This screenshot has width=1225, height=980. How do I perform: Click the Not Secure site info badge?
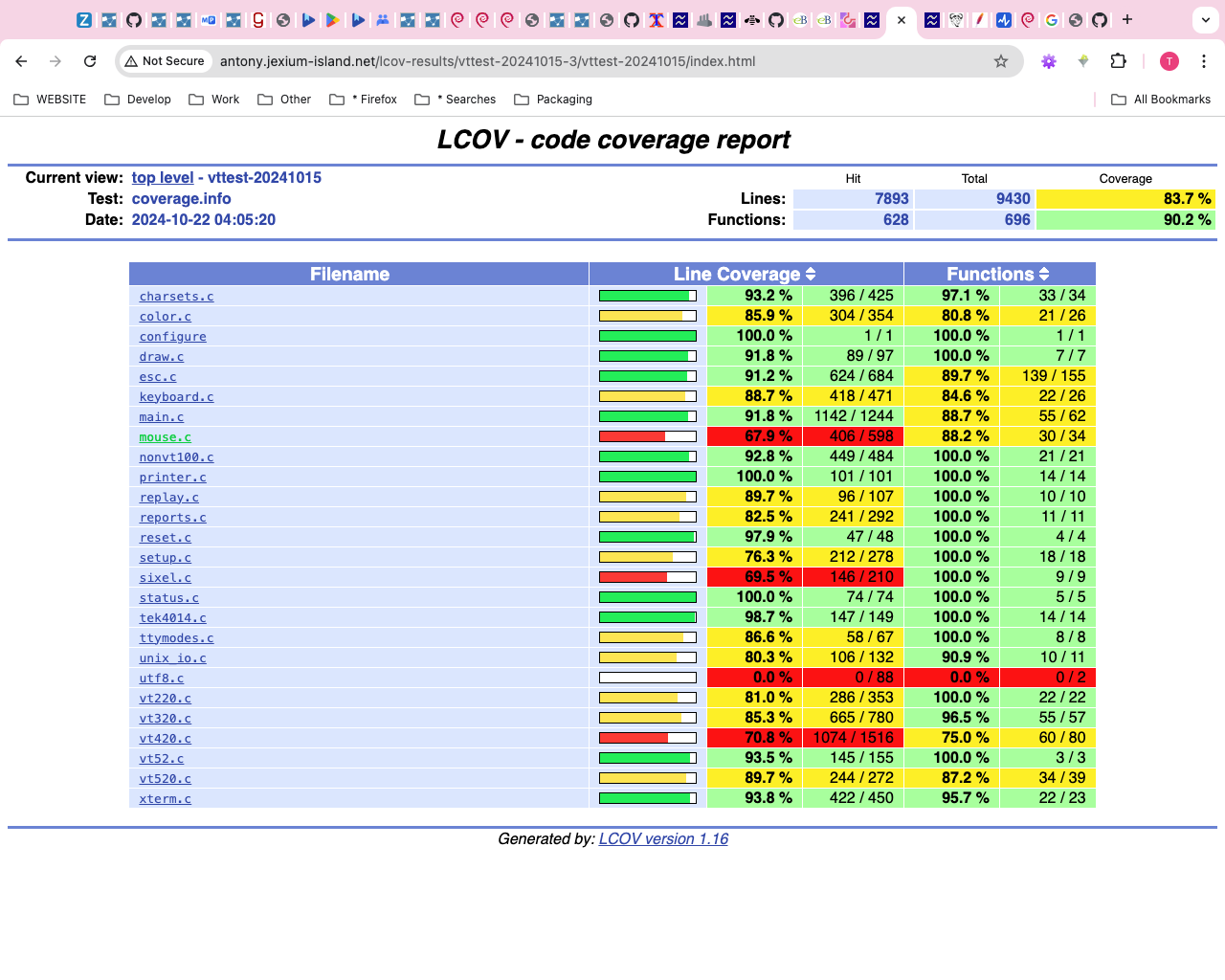(165, 61)
